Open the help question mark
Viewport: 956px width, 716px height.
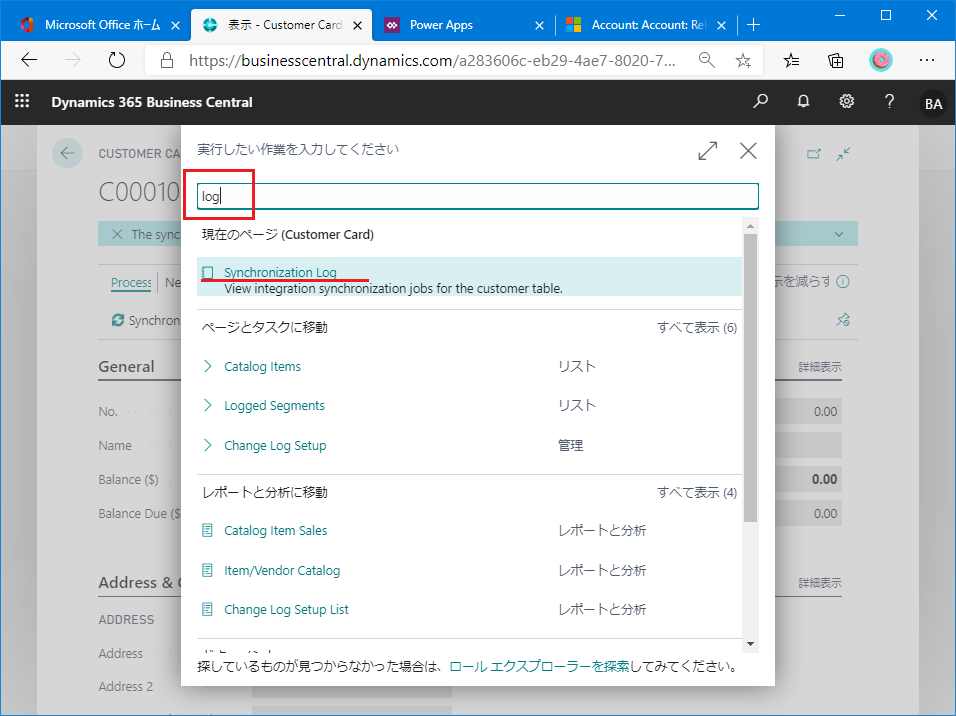890,101
